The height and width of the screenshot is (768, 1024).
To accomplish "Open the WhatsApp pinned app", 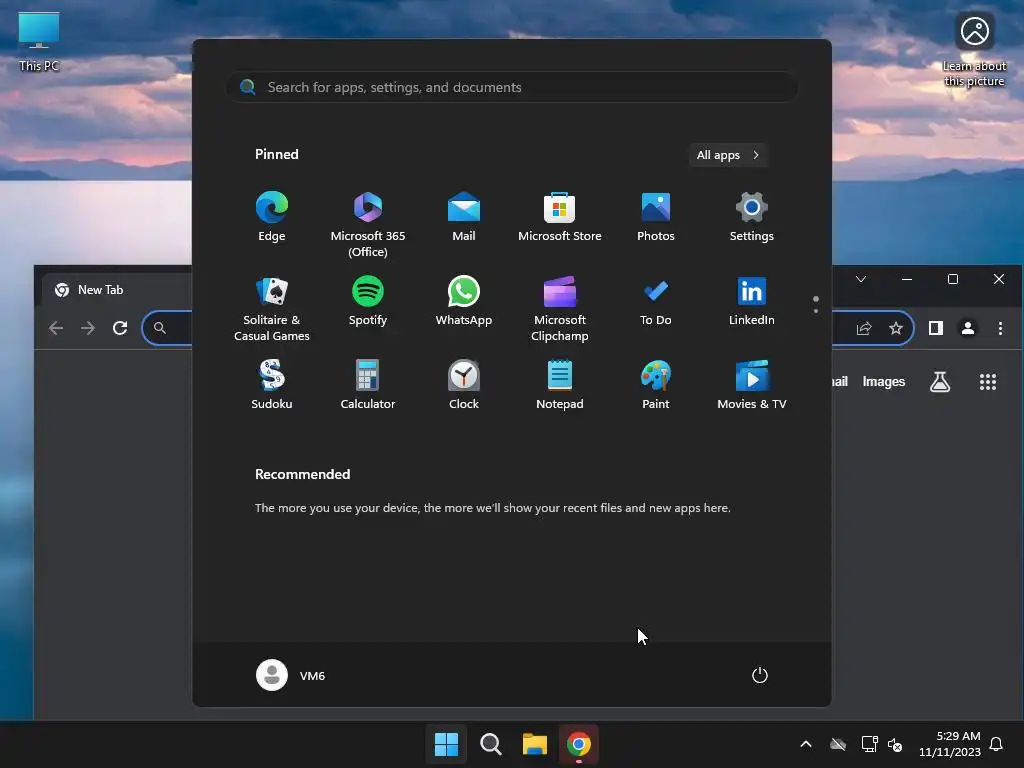I will 464,301.
